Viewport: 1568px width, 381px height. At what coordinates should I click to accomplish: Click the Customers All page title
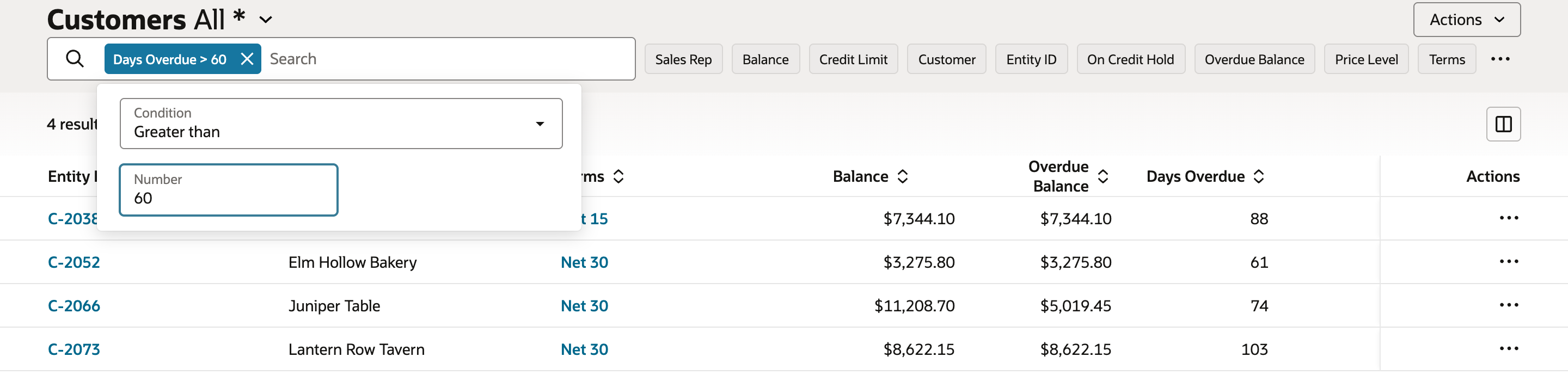coord(146,20)
